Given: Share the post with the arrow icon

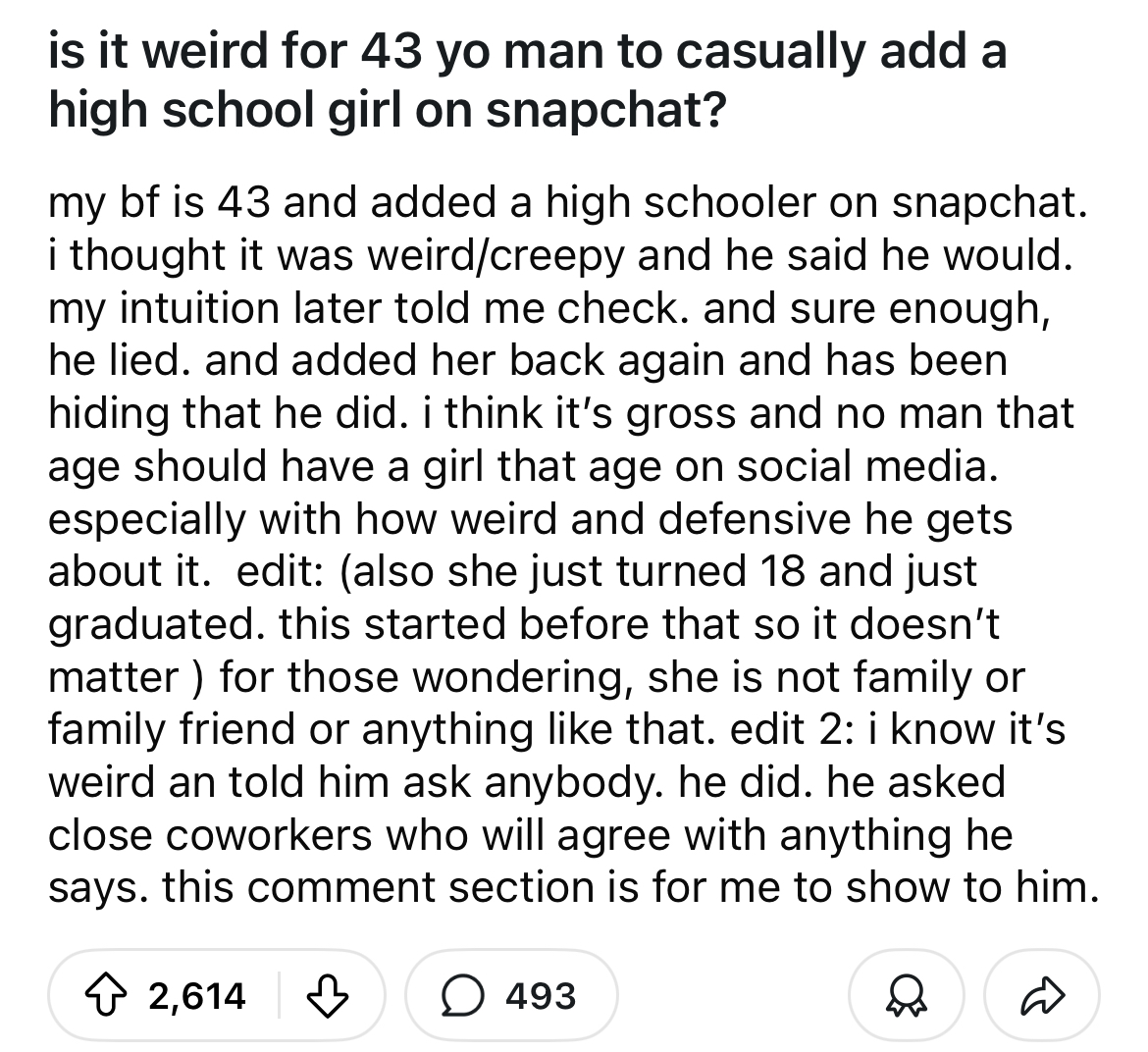Looking at the screenshot, I should (1042, 996).
